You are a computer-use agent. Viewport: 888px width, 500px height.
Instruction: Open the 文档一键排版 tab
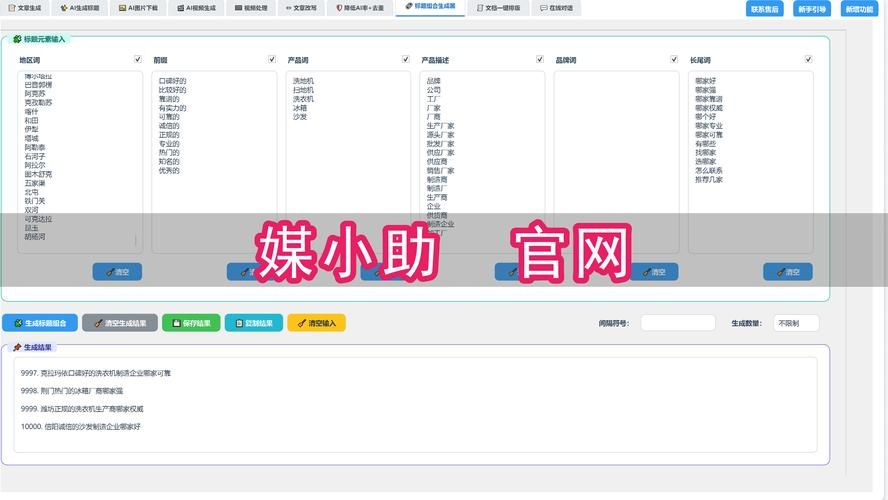[x=498, y=8]
